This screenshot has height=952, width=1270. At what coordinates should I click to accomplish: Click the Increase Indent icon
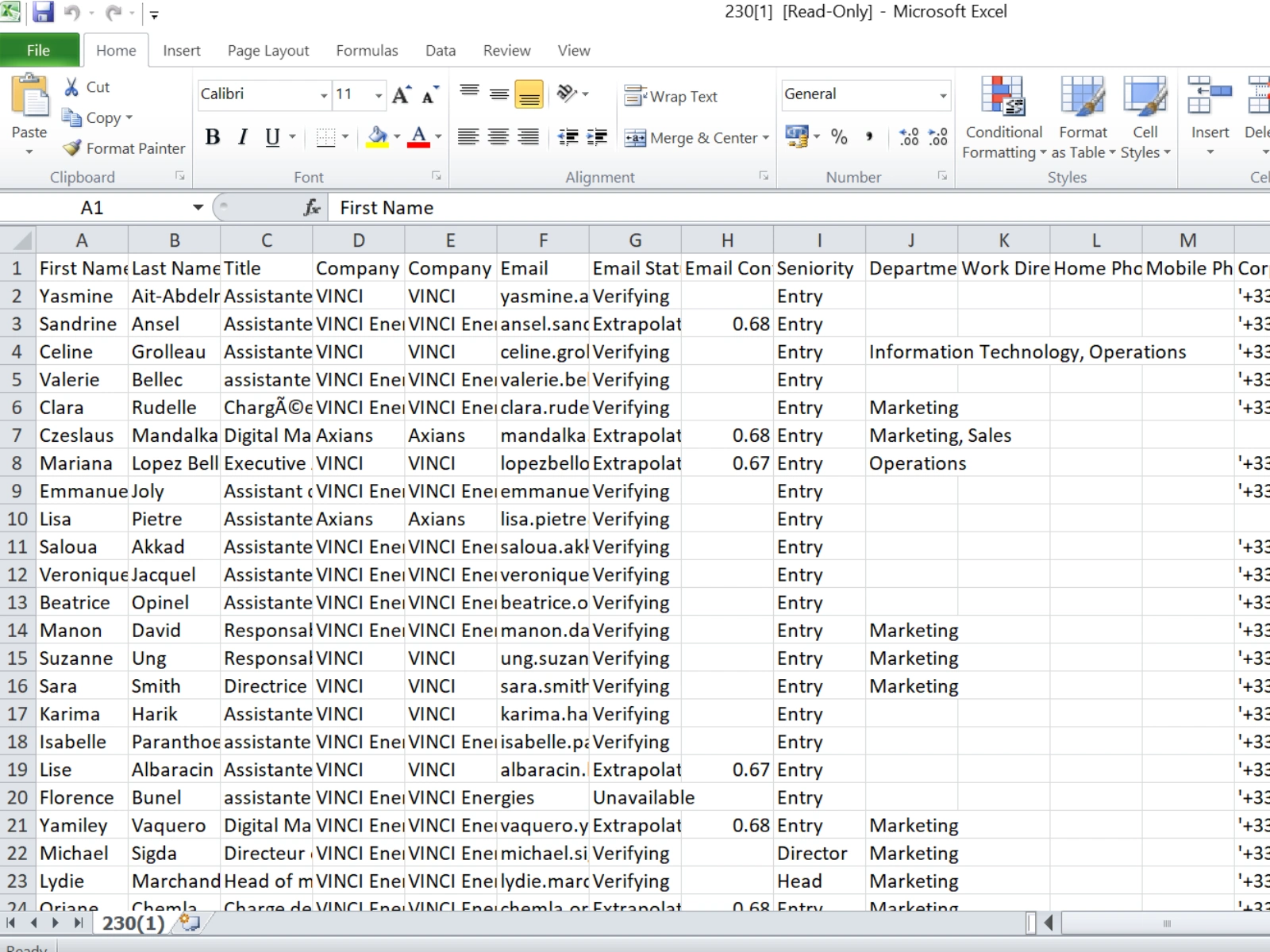click(597, 137)
